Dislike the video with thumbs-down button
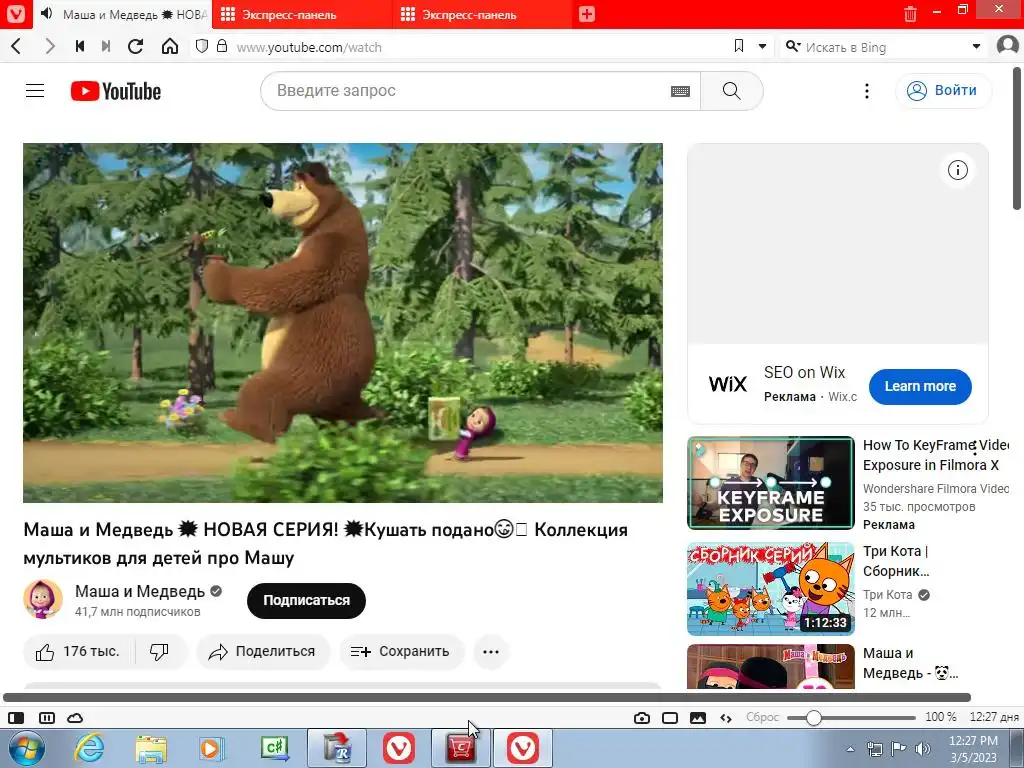The height and width of the screenshot is (768, 1024). point(160,652)
